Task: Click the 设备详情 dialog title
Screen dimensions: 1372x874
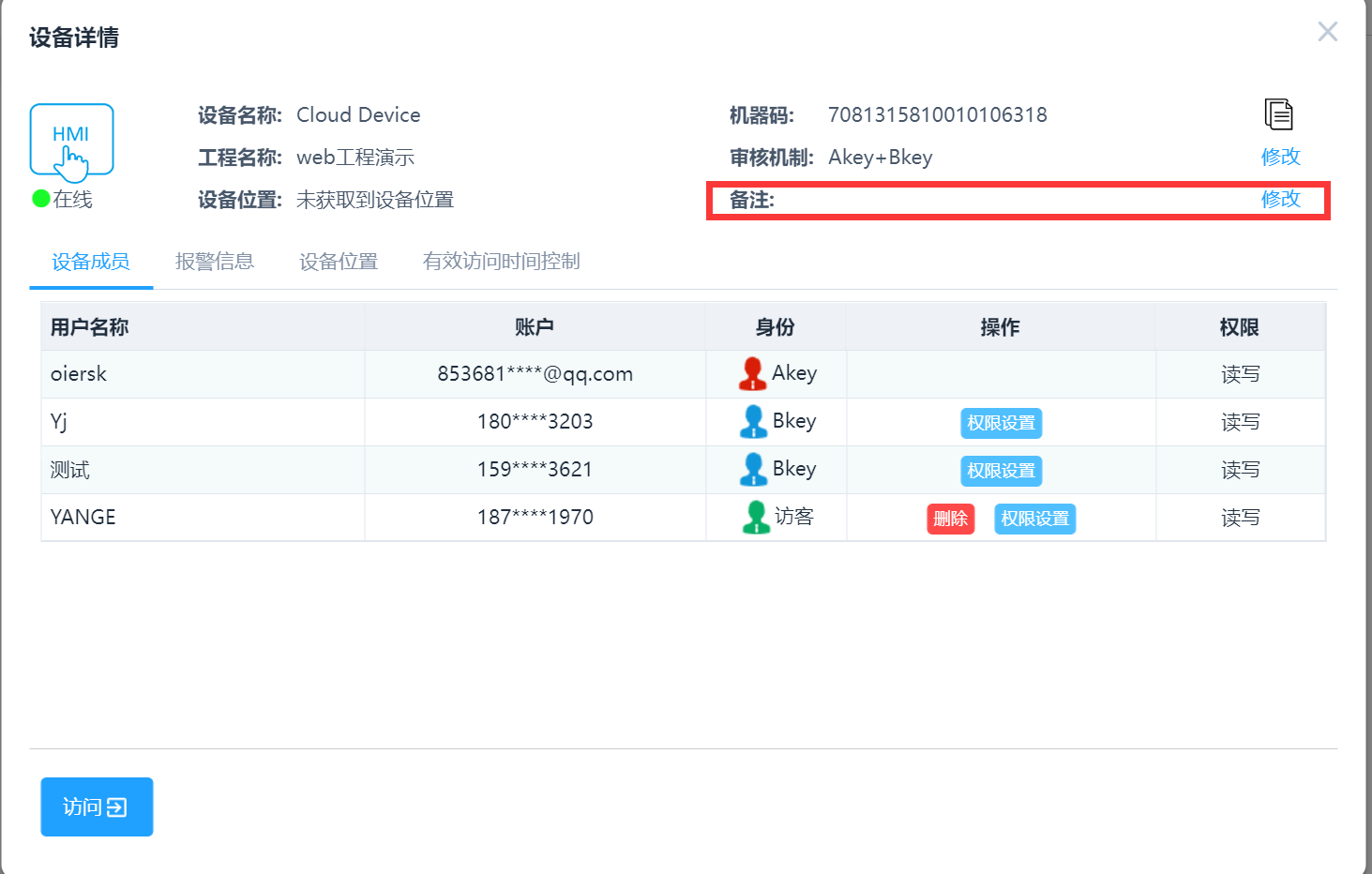Action: [x=74, y=38]
